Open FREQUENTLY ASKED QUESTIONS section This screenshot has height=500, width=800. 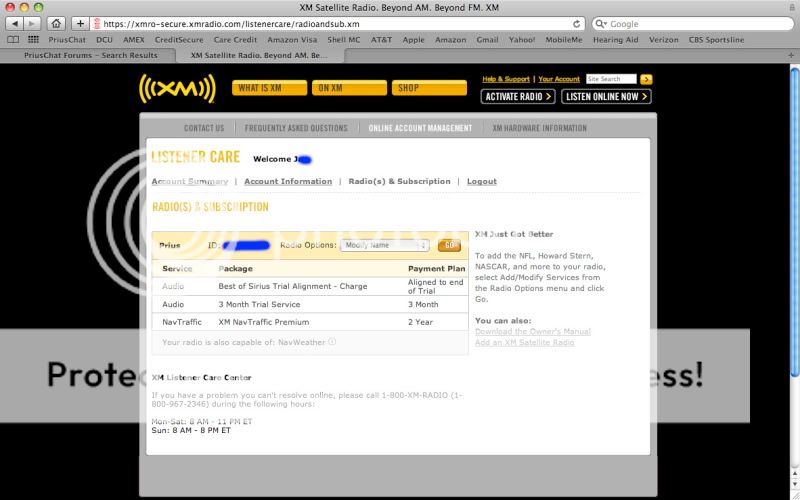click(296, 128)
